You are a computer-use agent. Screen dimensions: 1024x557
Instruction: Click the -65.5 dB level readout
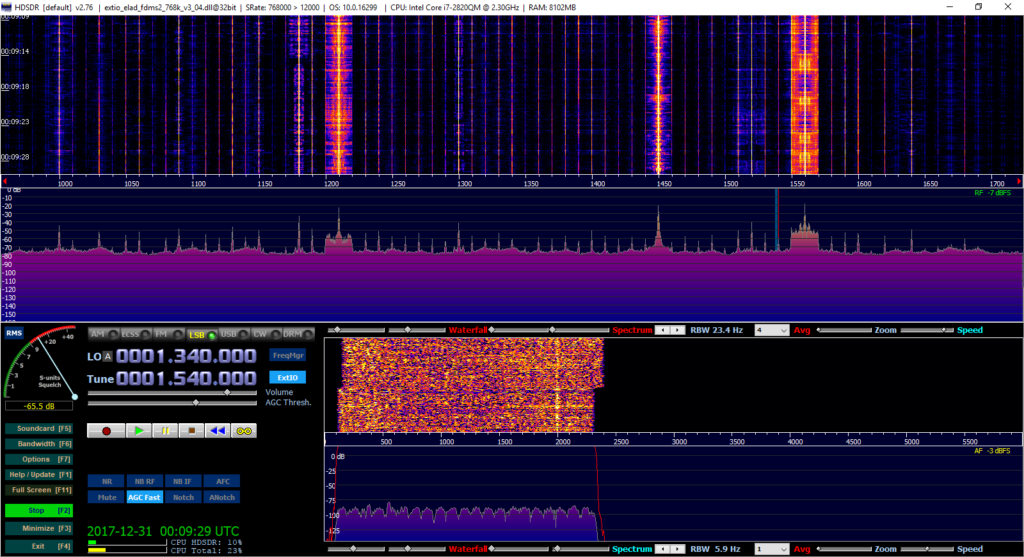point(39,406)
